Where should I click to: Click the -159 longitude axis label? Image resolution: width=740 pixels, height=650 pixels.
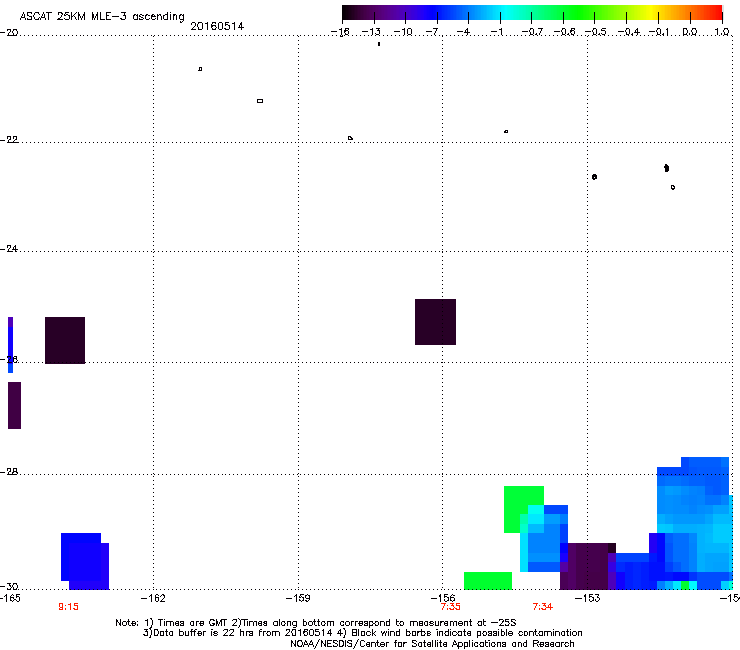point(298,598)
